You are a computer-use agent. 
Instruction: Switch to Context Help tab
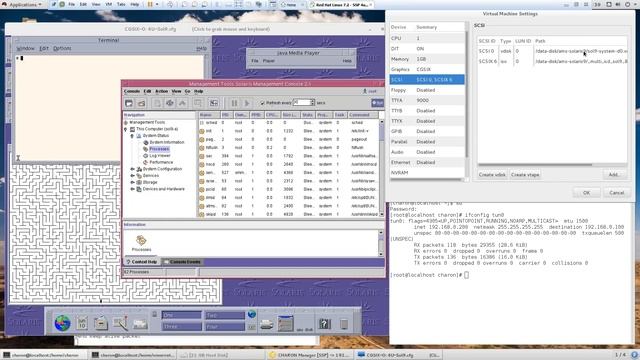pyautogui.click(x=141, y=262)
